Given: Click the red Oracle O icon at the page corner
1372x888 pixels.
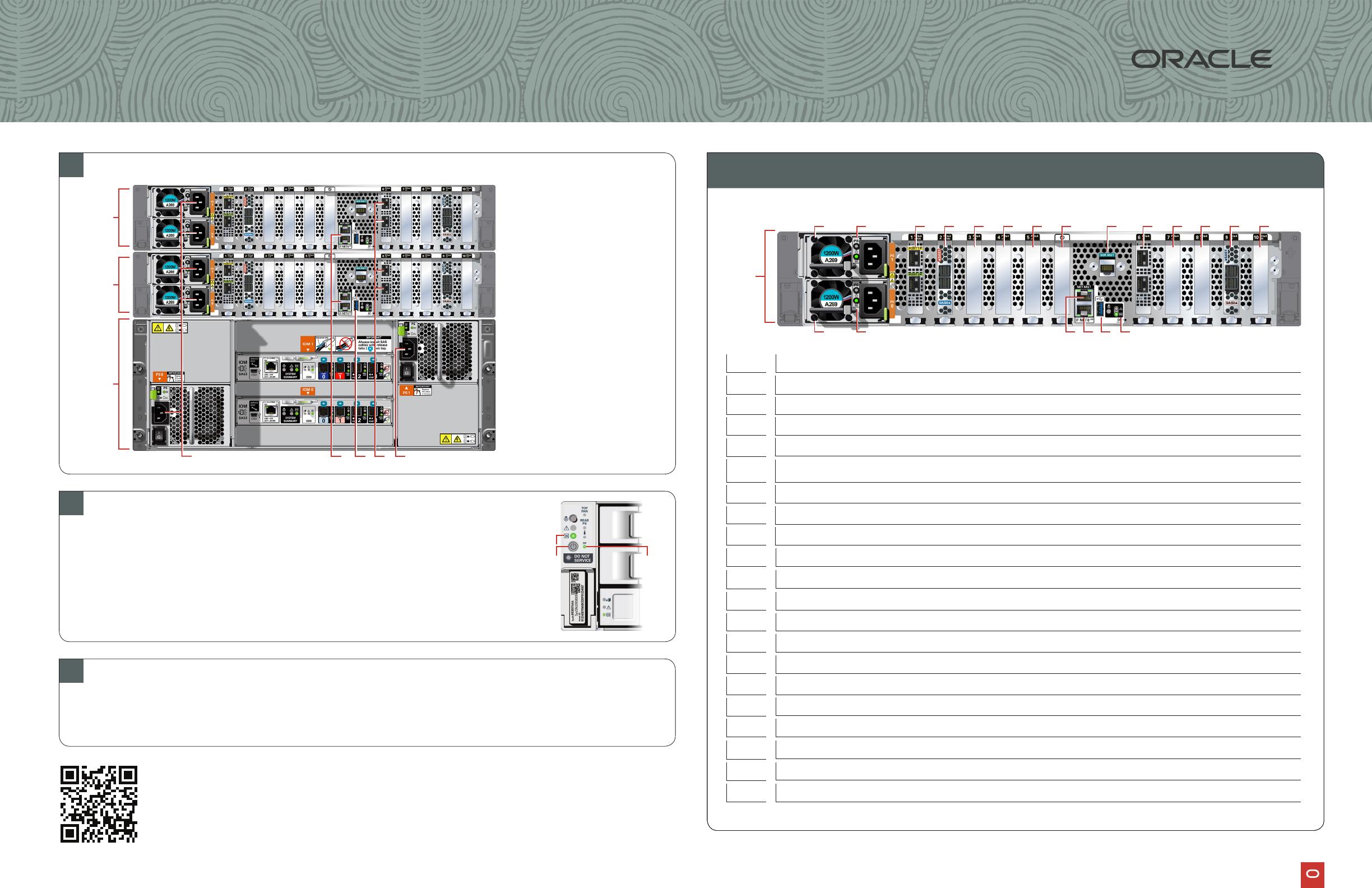Looking at the screenshot, I should point(1313,875).
